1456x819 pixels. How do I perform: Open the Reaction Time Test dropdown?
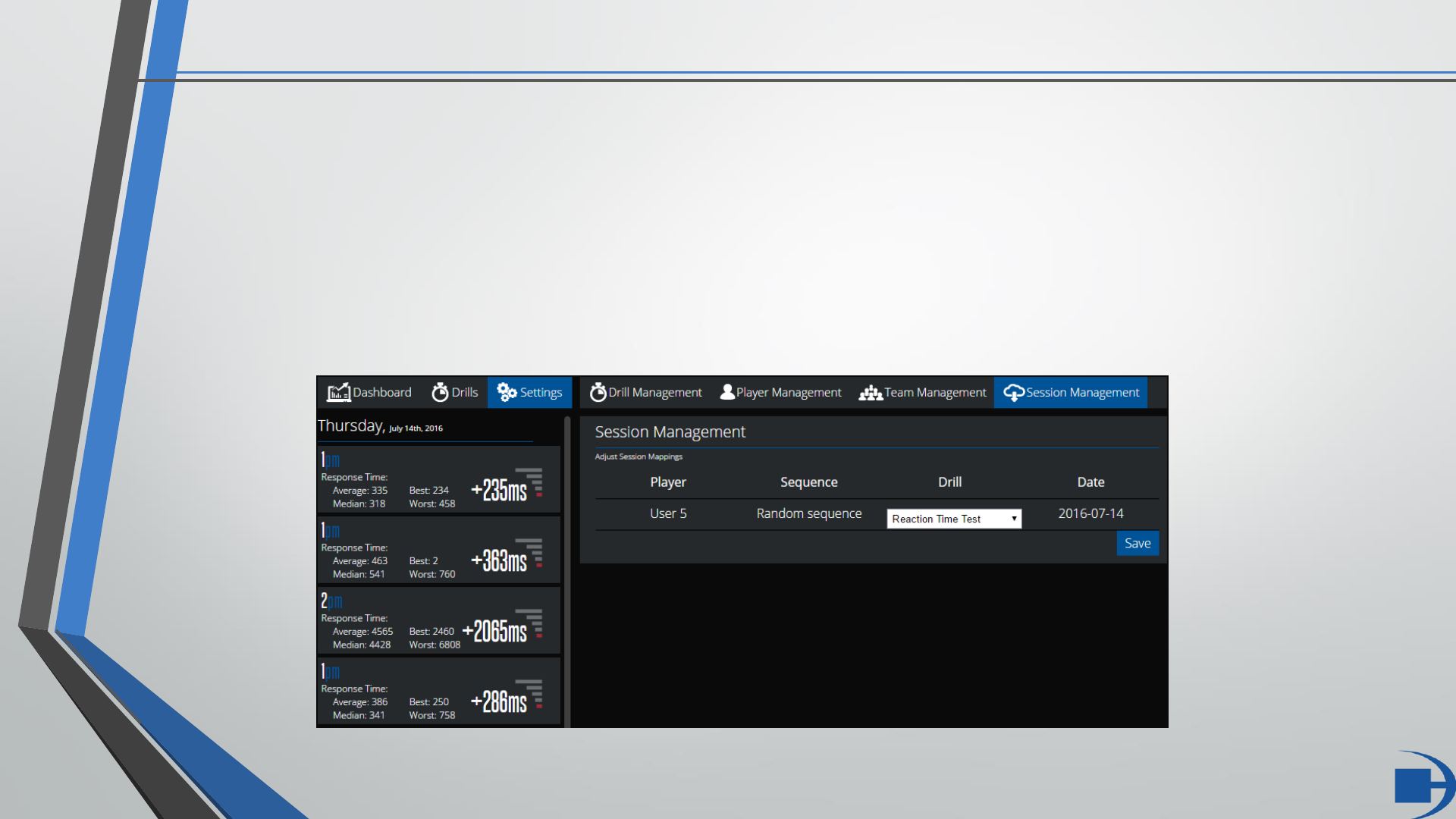point(953,519)
